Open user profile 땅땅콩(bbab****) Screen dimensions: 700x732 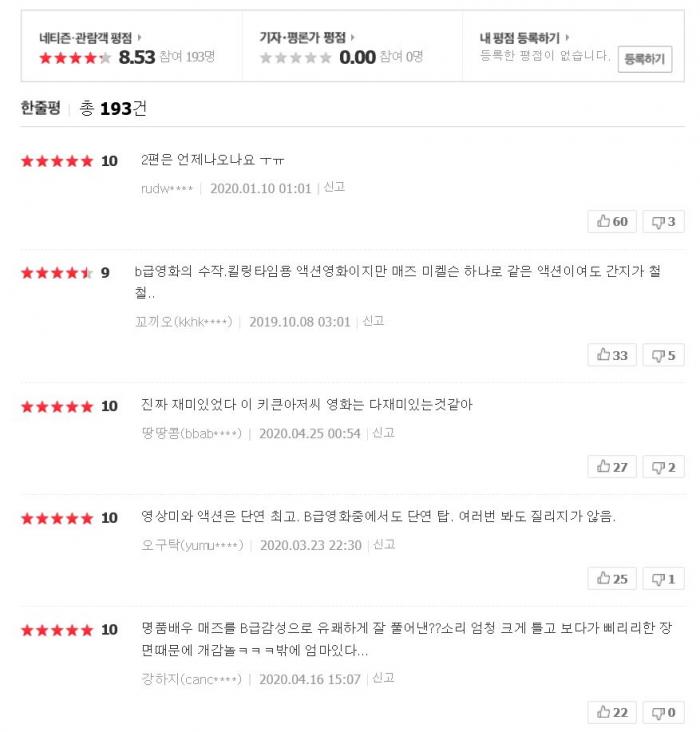tap(191, 433)
